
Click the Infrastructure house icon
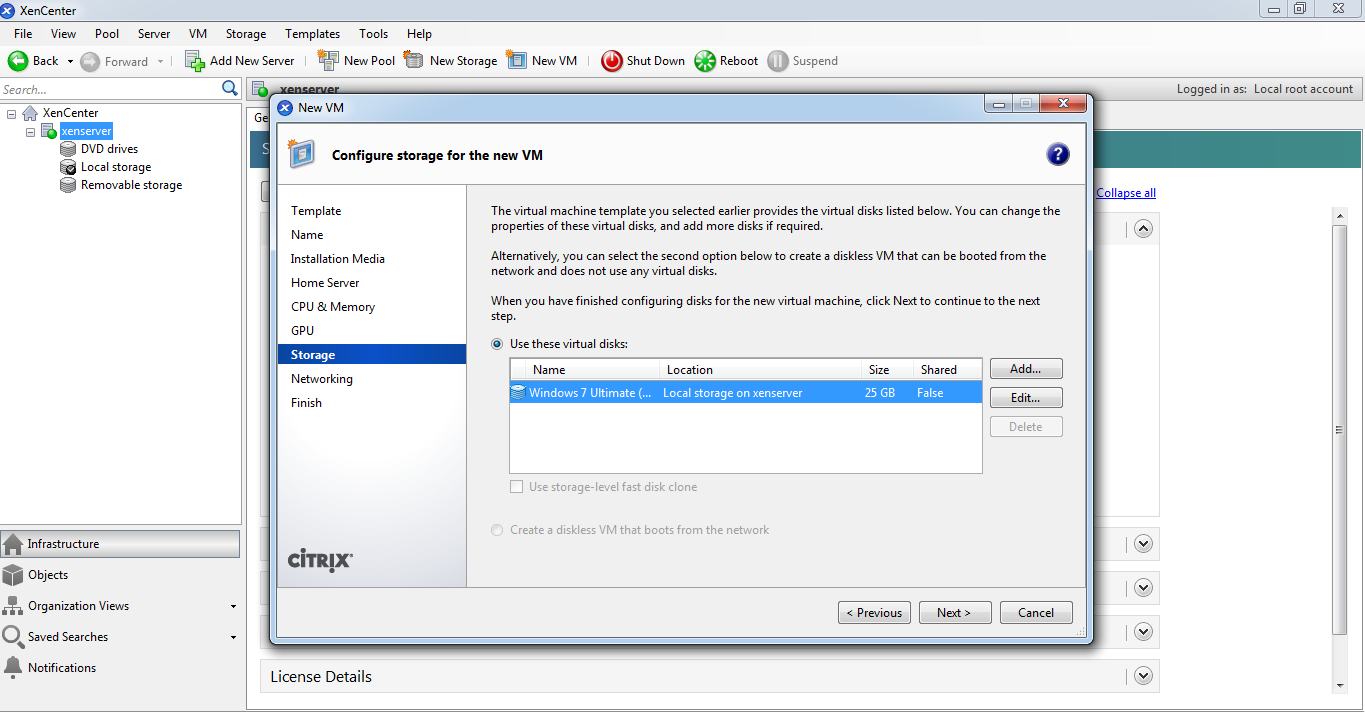pos(13,544)
